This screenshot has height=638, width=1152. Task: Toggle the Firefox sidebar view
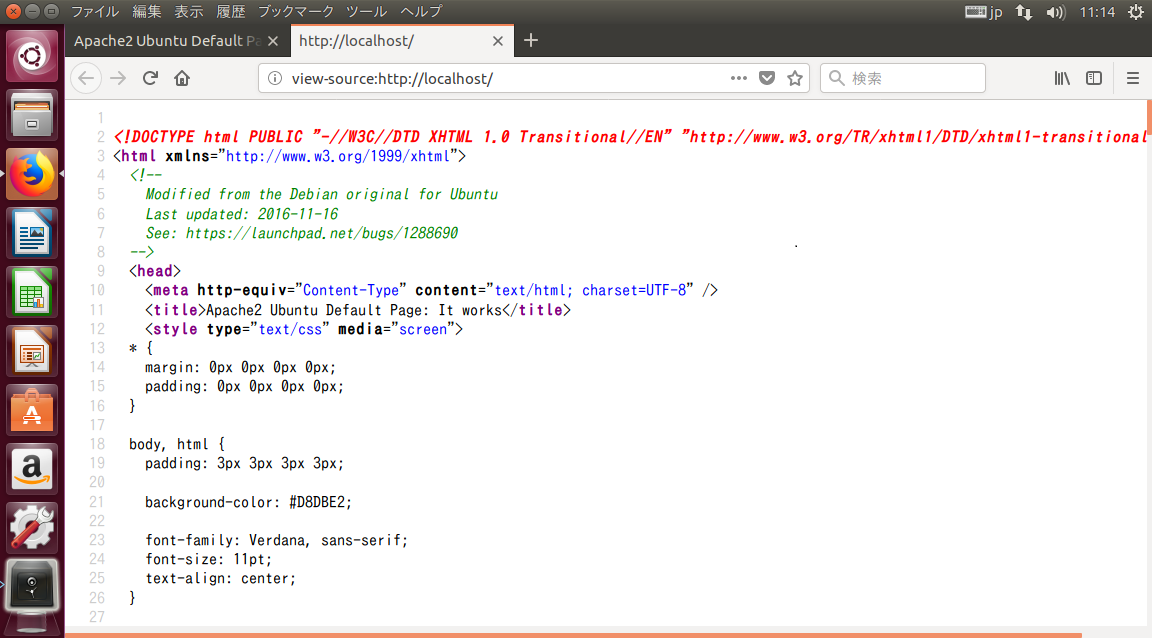point(1093,78)
